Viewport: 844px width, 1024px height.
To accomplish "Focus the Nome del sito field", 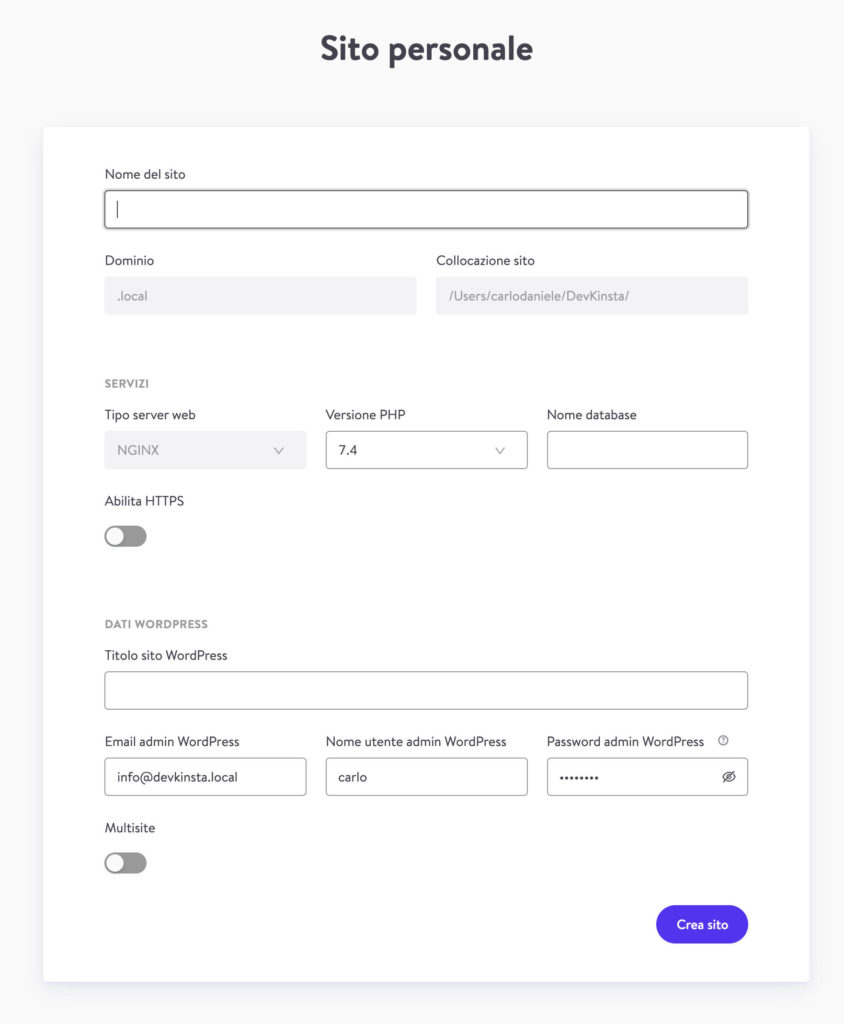I will [x=426, y=210].
